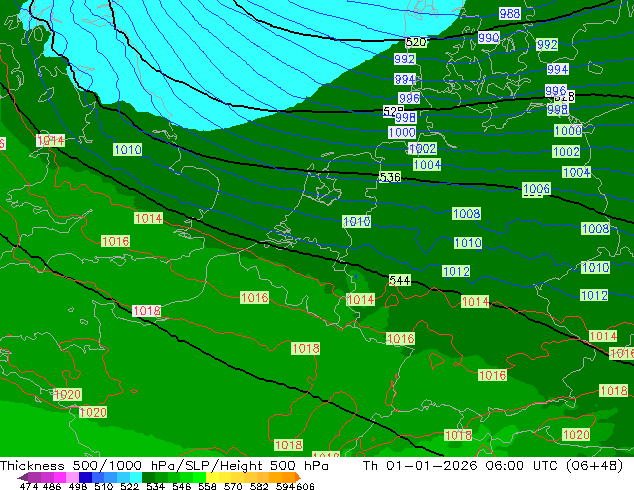Click the legend value "510"
The image size is (634, 490).
pos(104,486)
